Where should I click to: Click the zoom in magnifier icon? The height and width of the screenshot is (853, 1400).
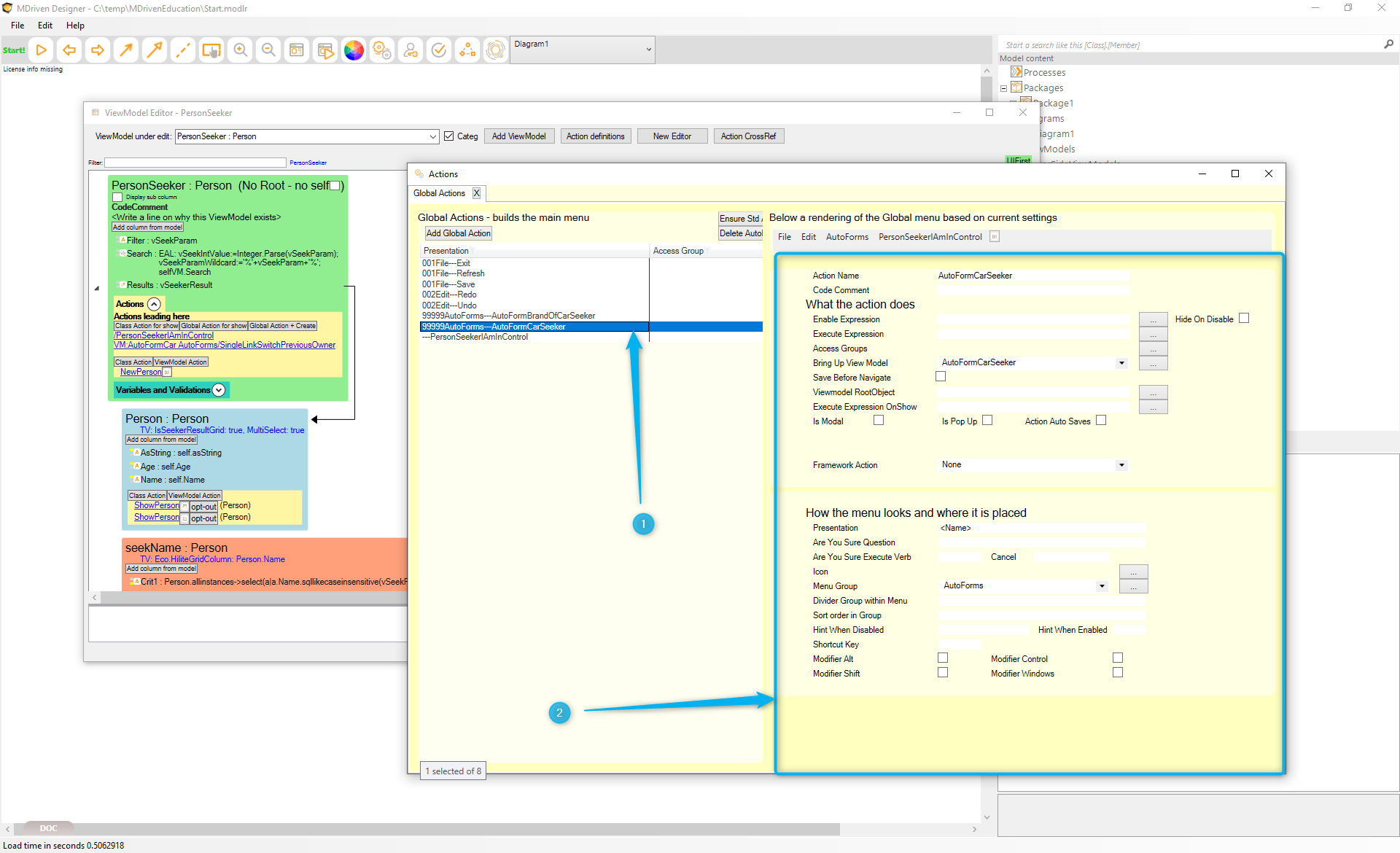[x=240, y=50]
